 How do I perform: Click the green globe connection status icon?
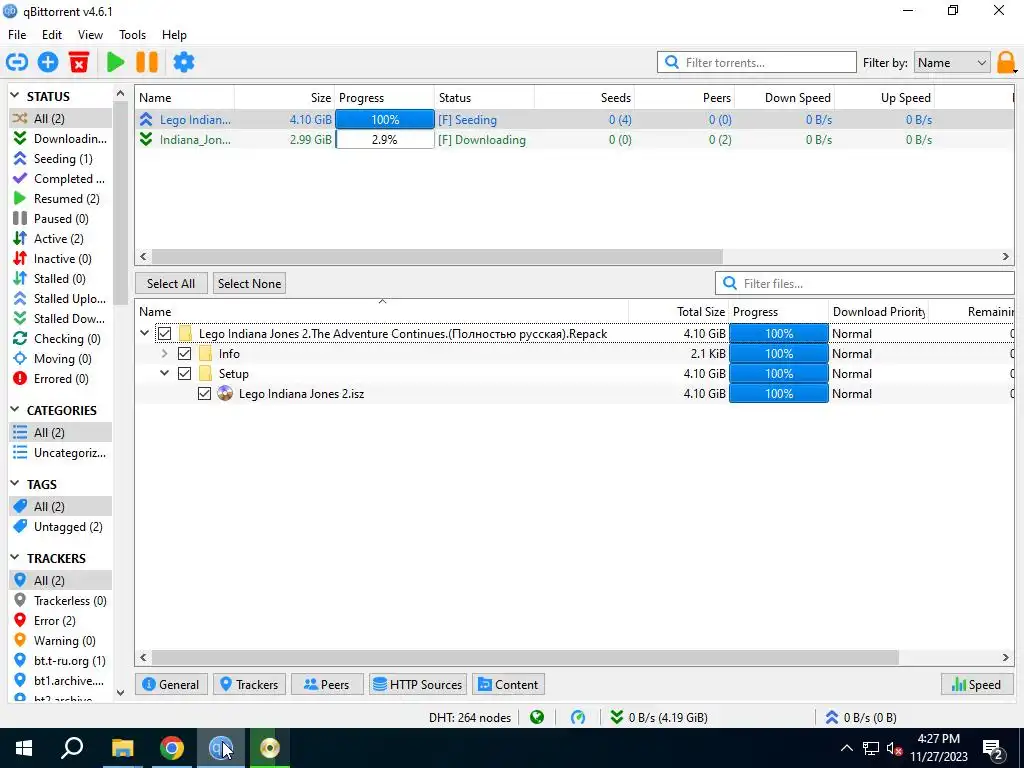537,717
